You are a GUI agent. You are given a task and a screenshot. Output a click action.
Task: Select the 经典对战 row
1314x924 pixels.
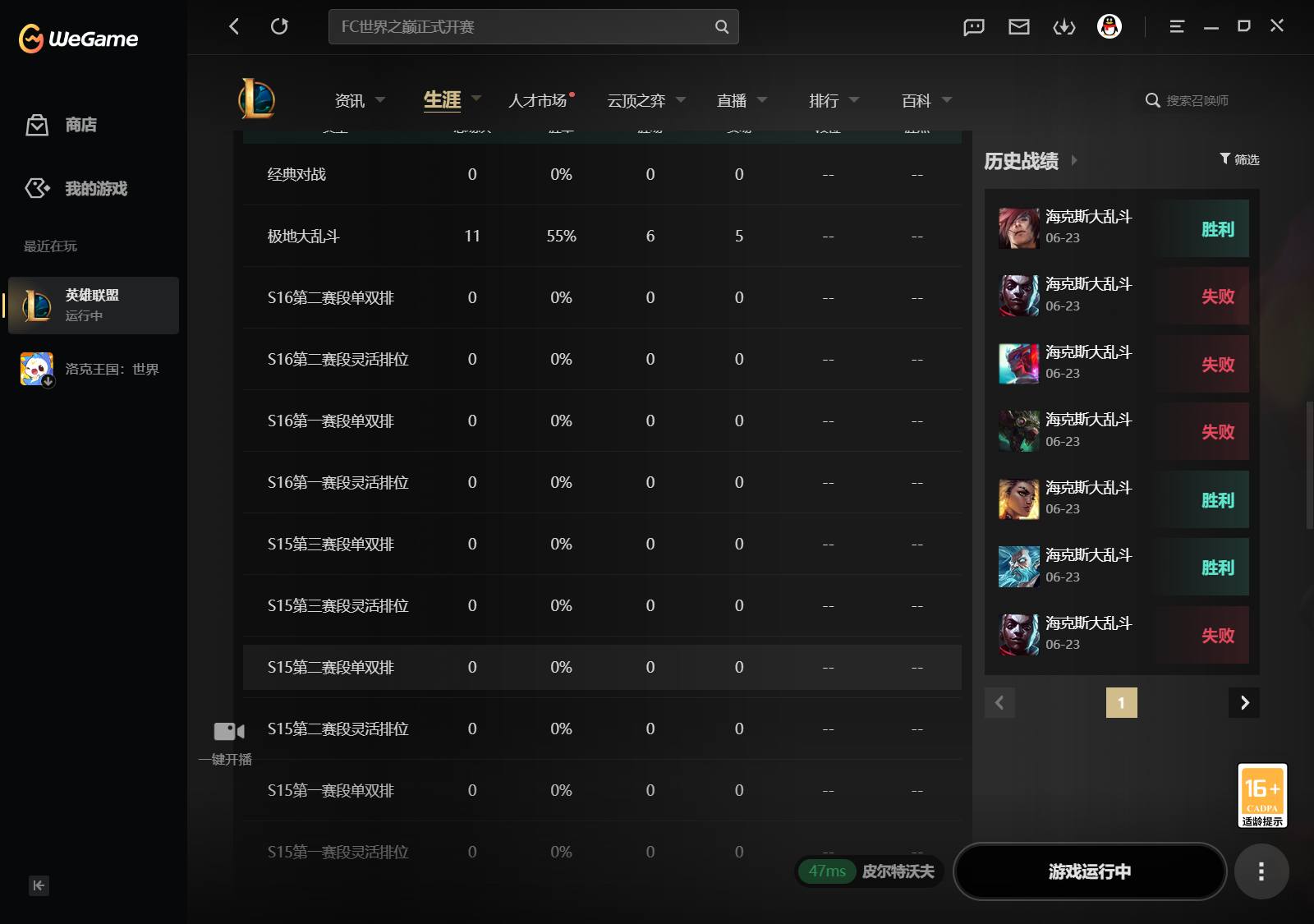coord(602,174)
